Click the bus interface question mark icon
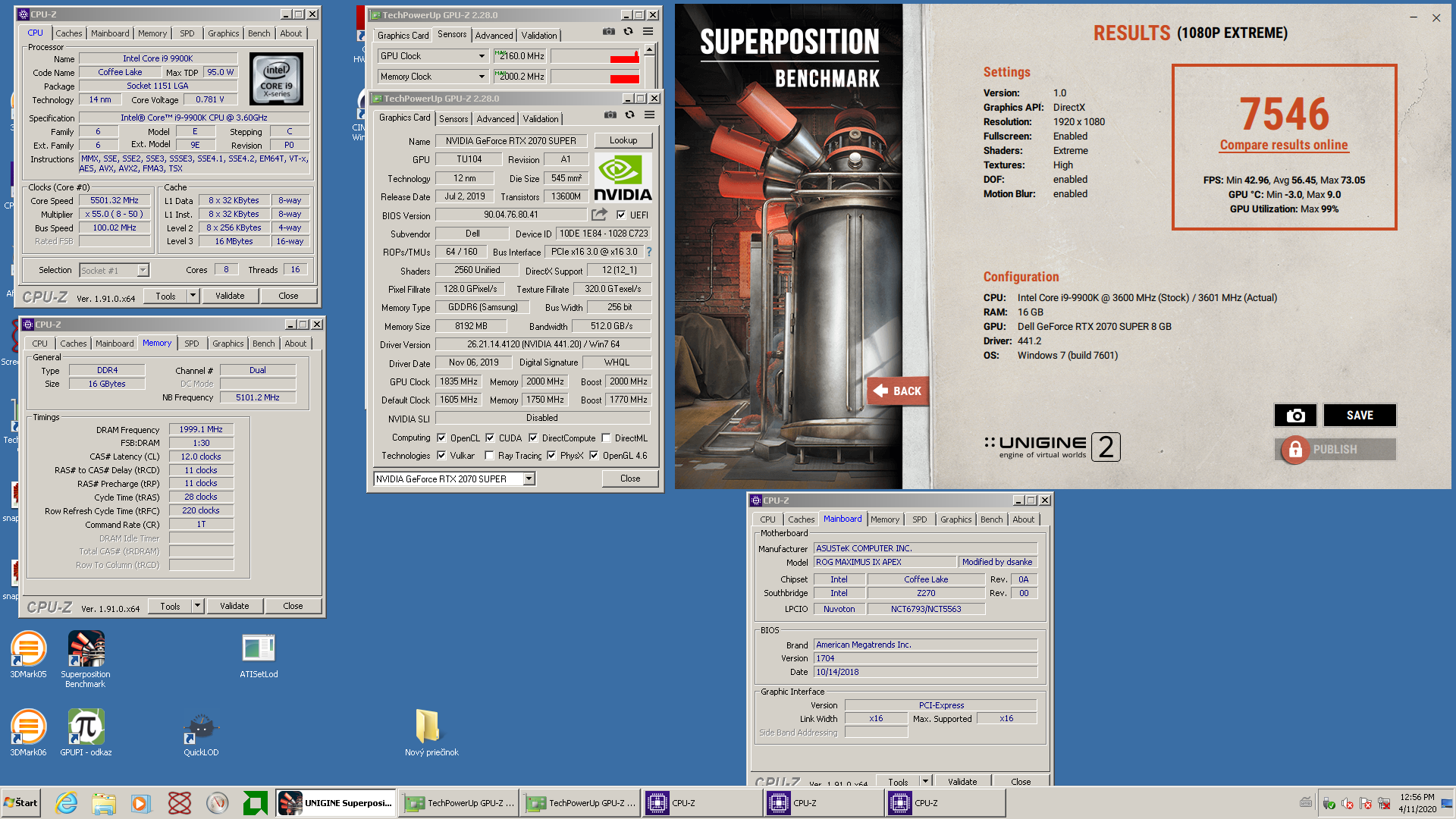 (x=649, y=252)
